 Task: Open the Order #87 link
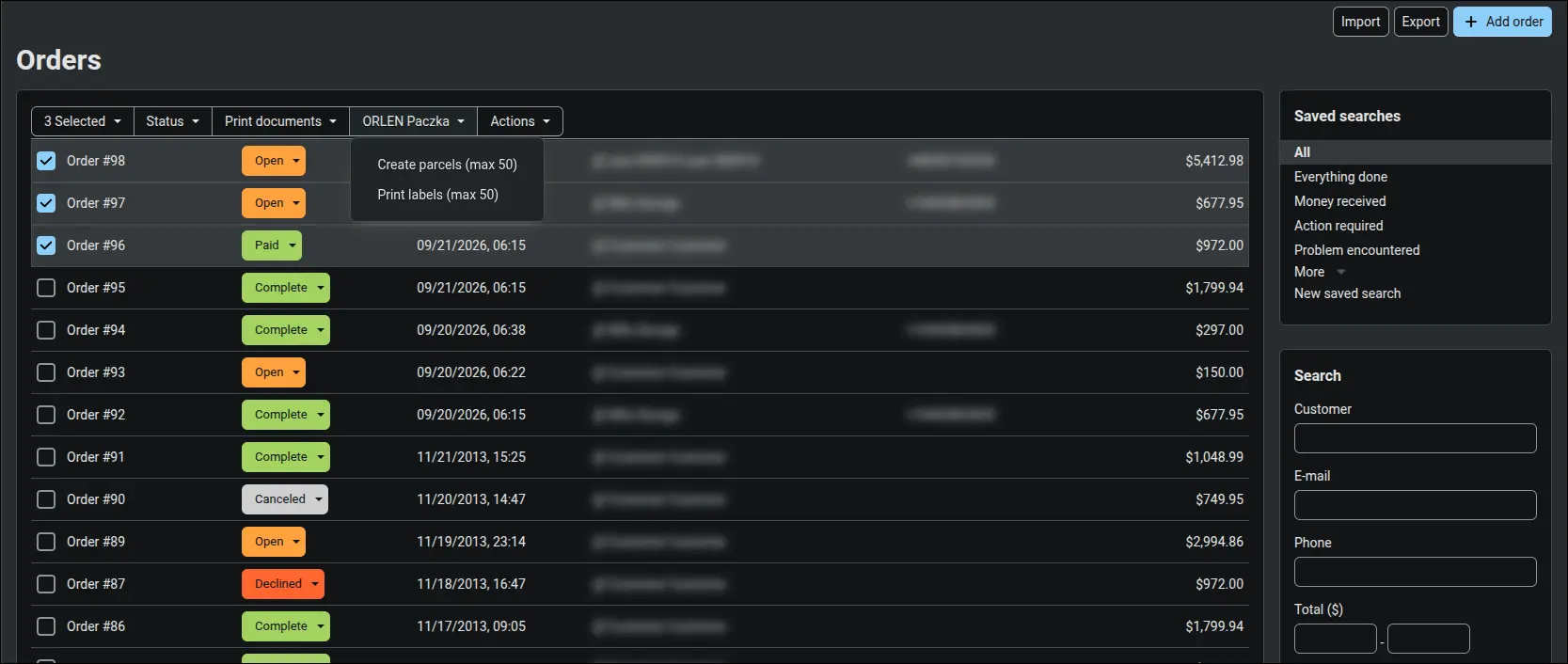coord(96,584)
